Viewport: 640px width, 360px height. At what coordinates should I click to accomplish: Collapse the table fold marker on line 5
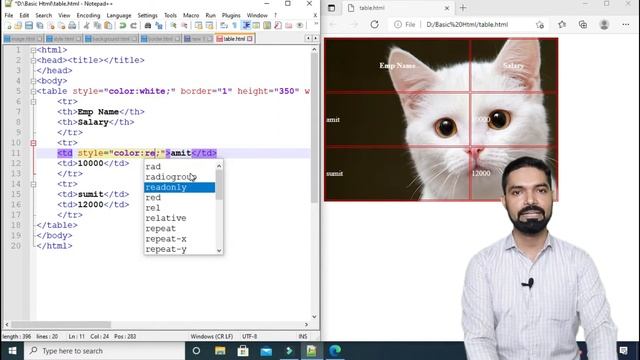coord(33,91)
